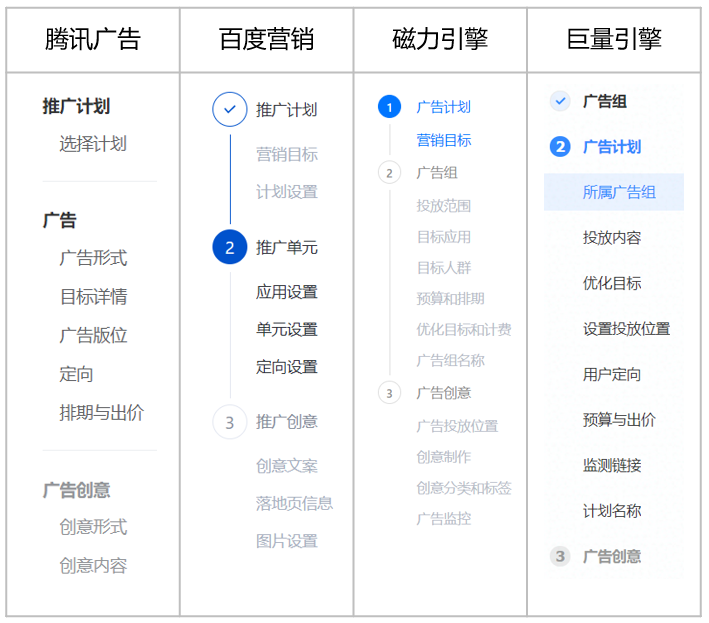
Task: Select 广告创意 step label in 巨量引擎
Action: (612, 556)
